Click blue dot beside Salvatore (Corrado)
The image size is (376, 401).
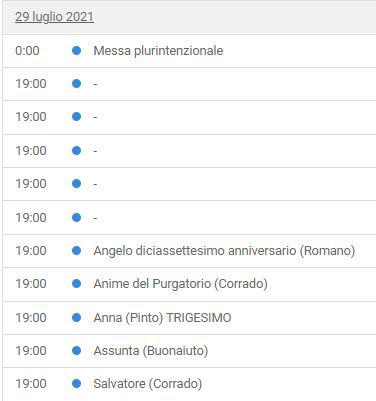point(76,384)
